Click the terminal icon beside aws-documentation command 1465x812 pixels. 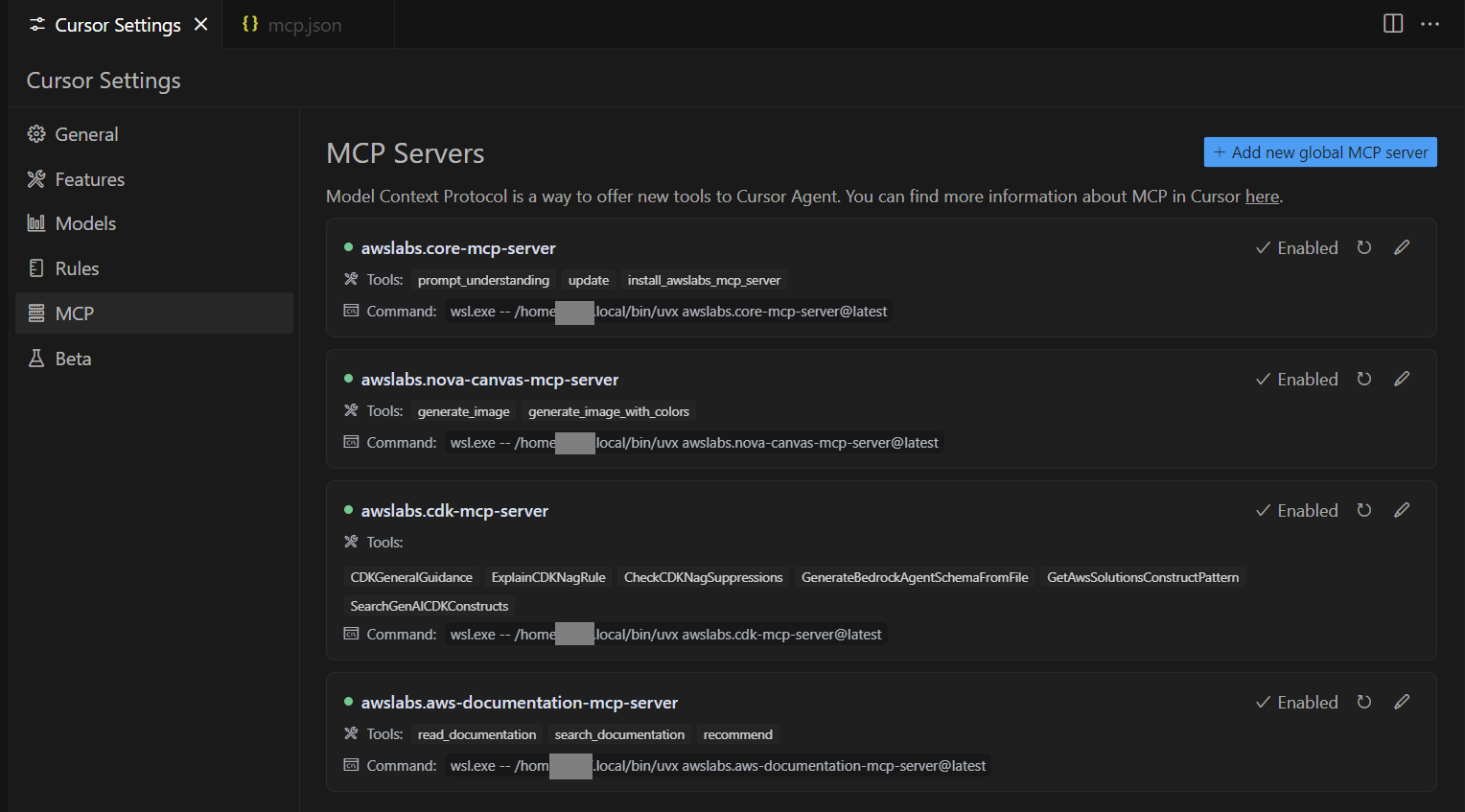(x=351, y=765)
